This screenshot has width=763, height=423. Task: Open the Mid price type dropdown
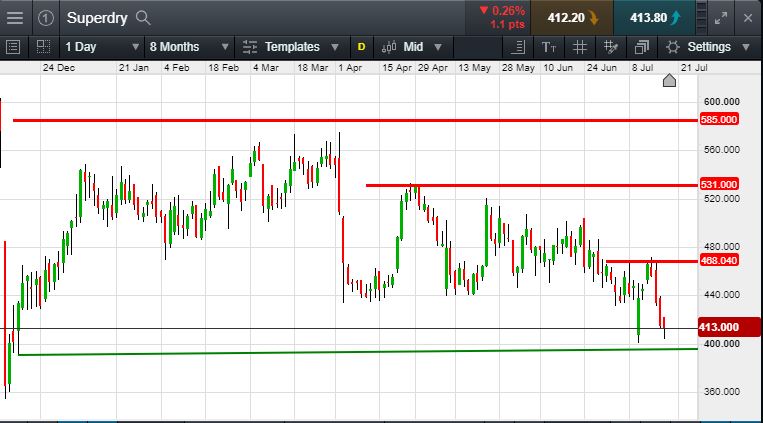[x=422, y=47]
